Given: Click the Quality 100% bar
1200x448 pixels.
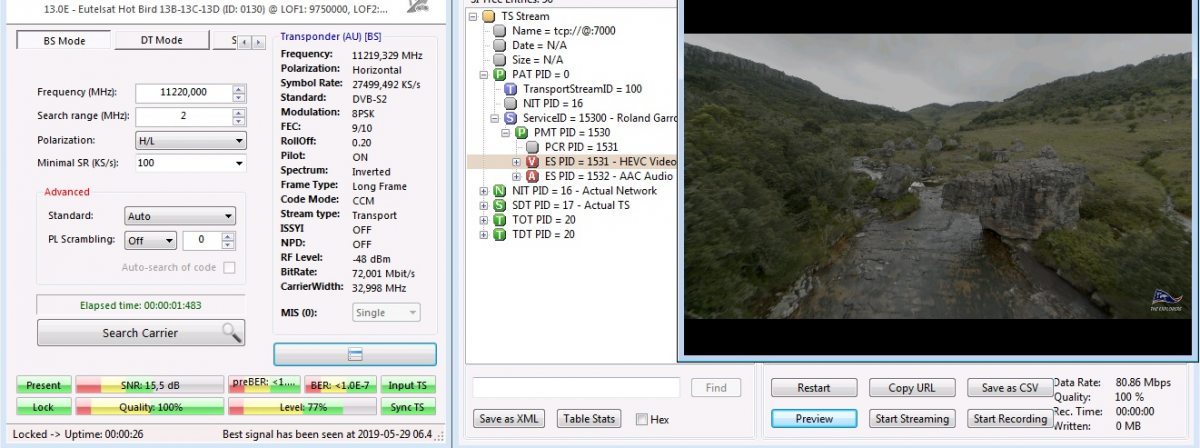Looking at the screenshot, I should (149, 407).
